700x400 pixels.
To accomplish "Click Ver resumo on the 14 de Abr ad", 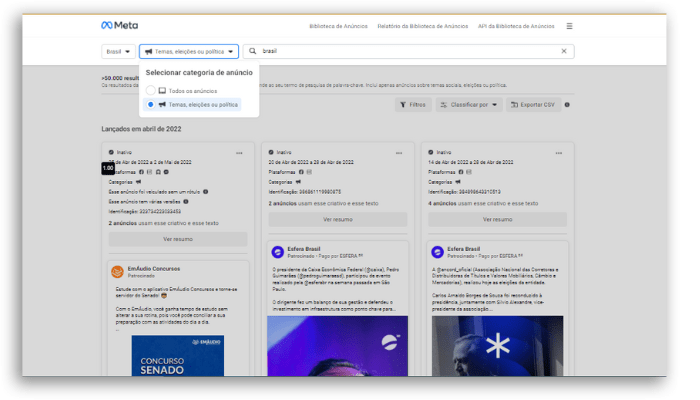I will coord(497,220).
